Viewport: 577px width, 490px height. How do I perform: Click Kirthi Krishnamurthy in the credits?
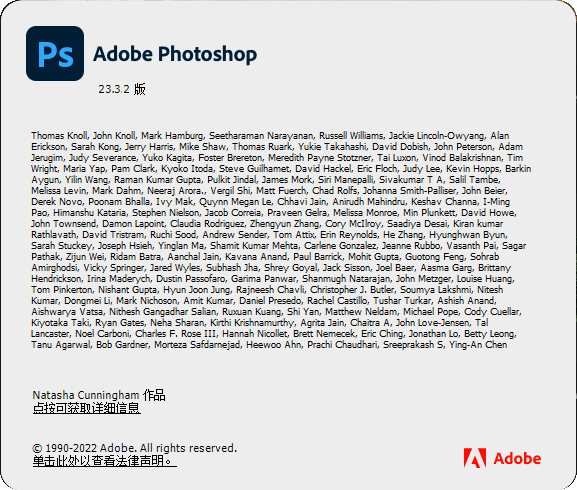[x=252, y=323]
